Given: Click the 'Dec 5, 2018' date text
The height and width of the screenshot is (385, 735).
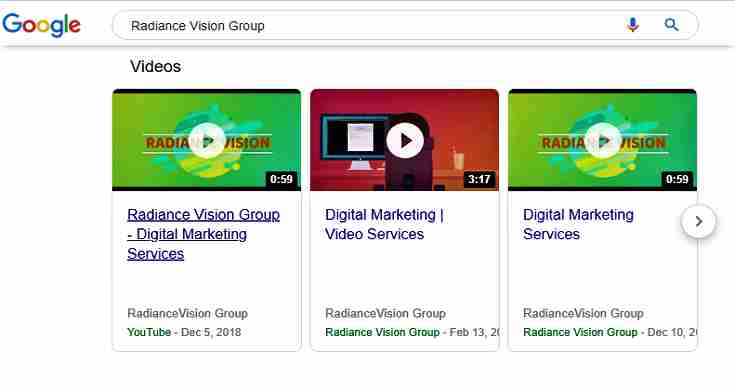Looking at the screenshot, I should (x=211, y=332).
